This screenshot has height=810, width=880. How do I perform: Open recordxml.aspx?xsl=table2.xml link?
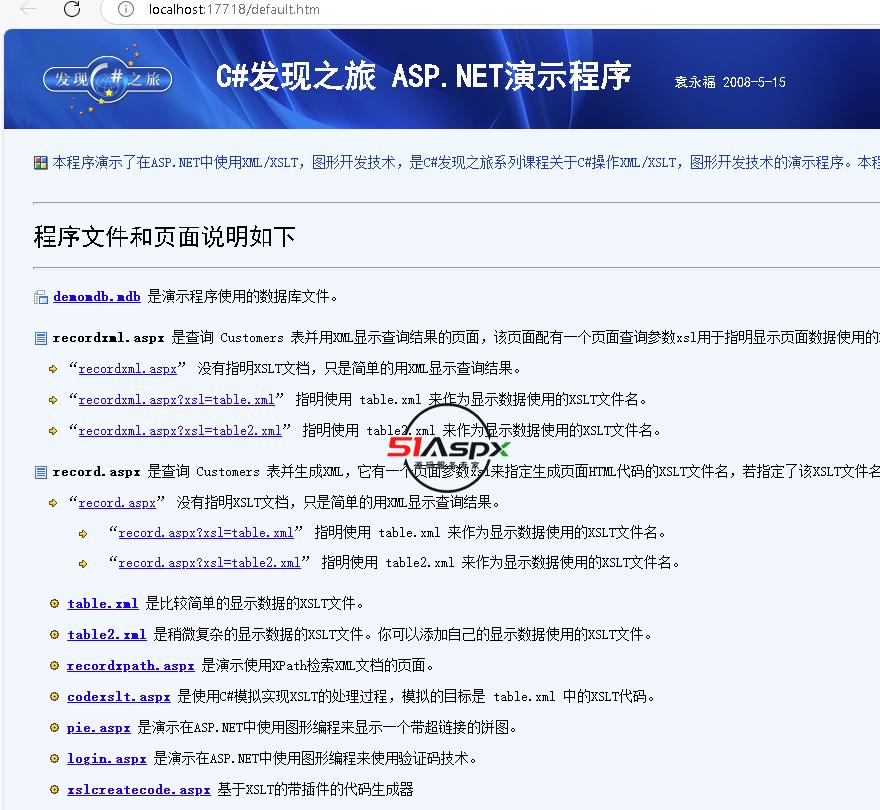(x=180, y=431)
